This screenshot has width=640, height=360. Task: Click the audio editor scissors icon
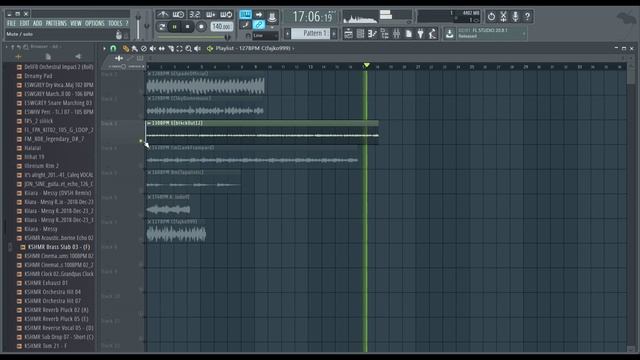pos(504,16)
